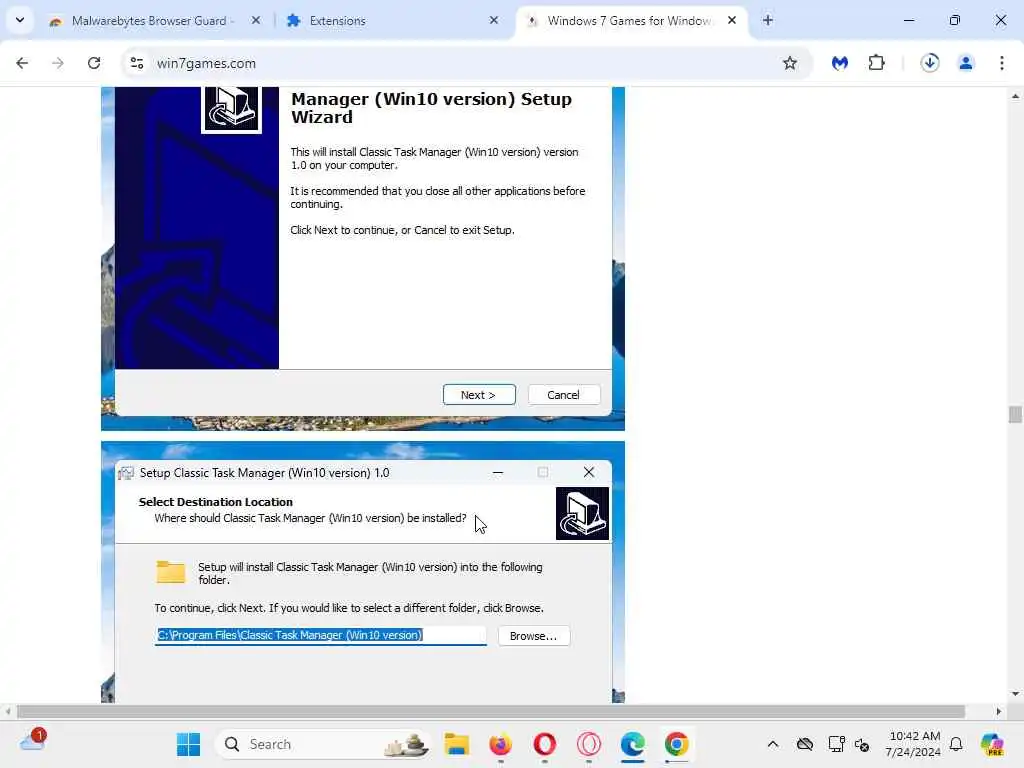Open the Chrome profile avatar

coord(966,63)
